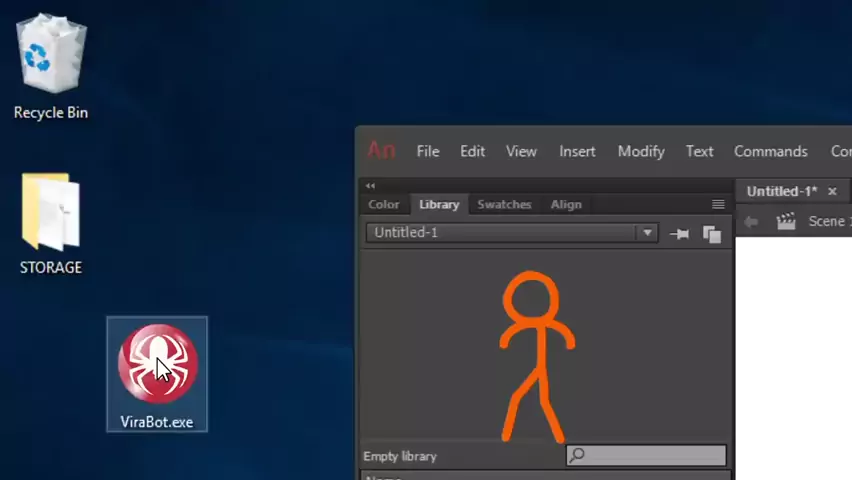The width and height of the screenshot is (852, 480).
Task: Select the ViraBot.exe desktop icon
Action: 157,373
